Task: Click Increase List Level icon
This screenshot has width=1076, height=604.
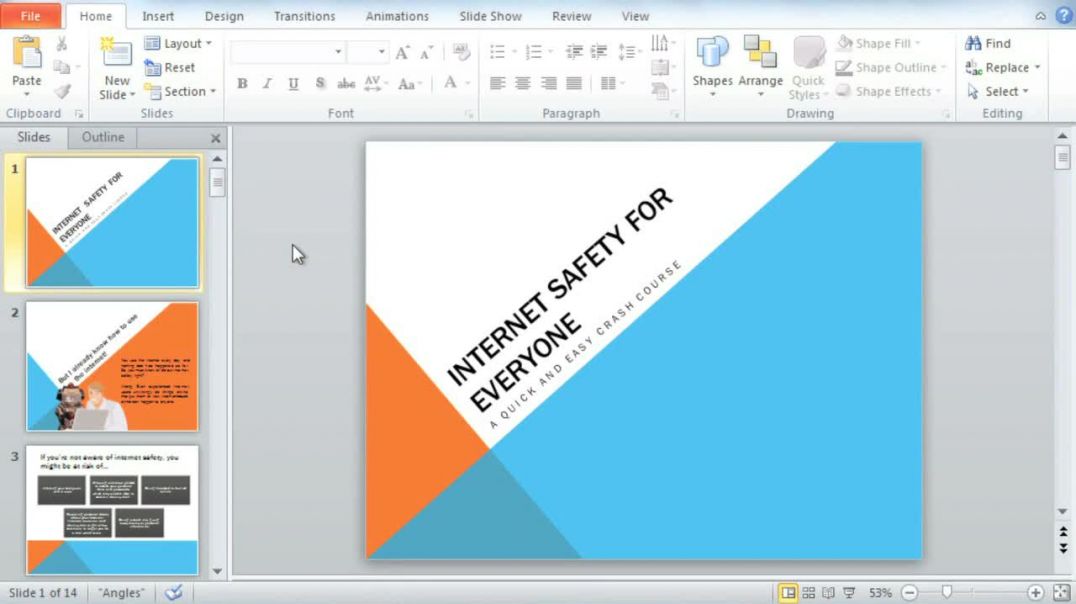Action: [599, 52]
